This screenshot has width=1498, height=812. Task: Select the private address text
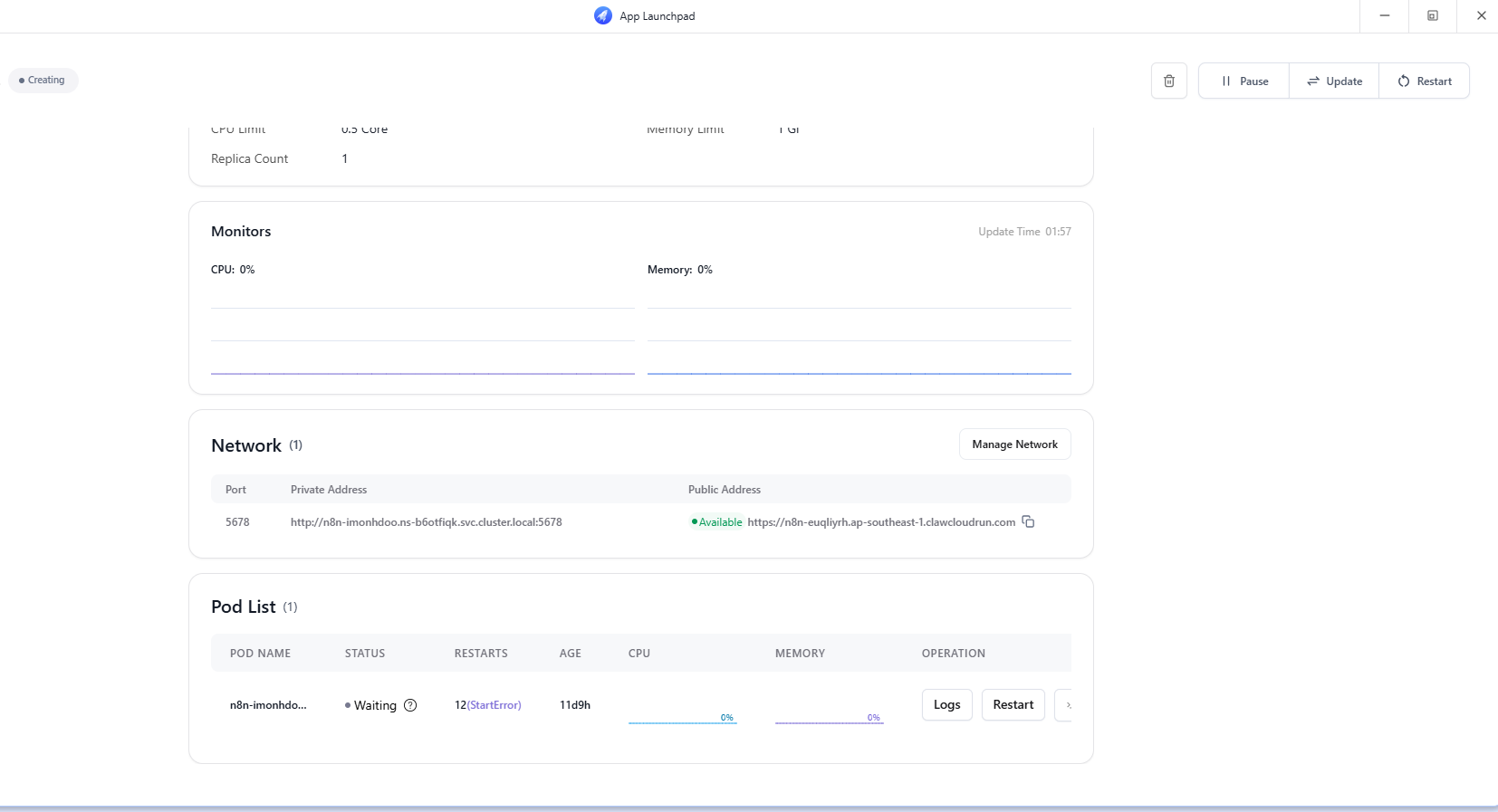(426, 522)
